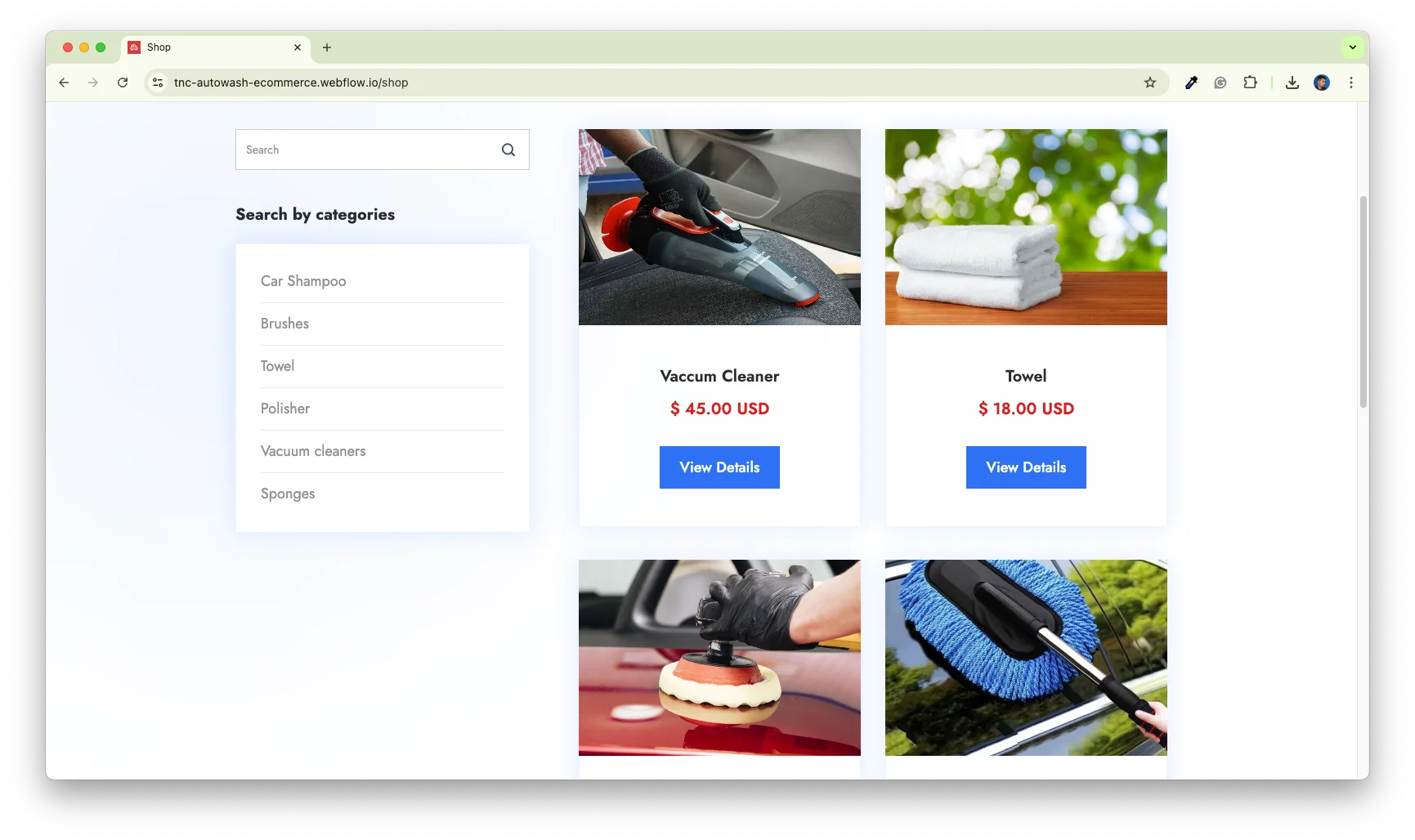Open Chrome three-dot menu
Image resolution: width=1415 pixels, height=840 pixels.
(1350, 83)
